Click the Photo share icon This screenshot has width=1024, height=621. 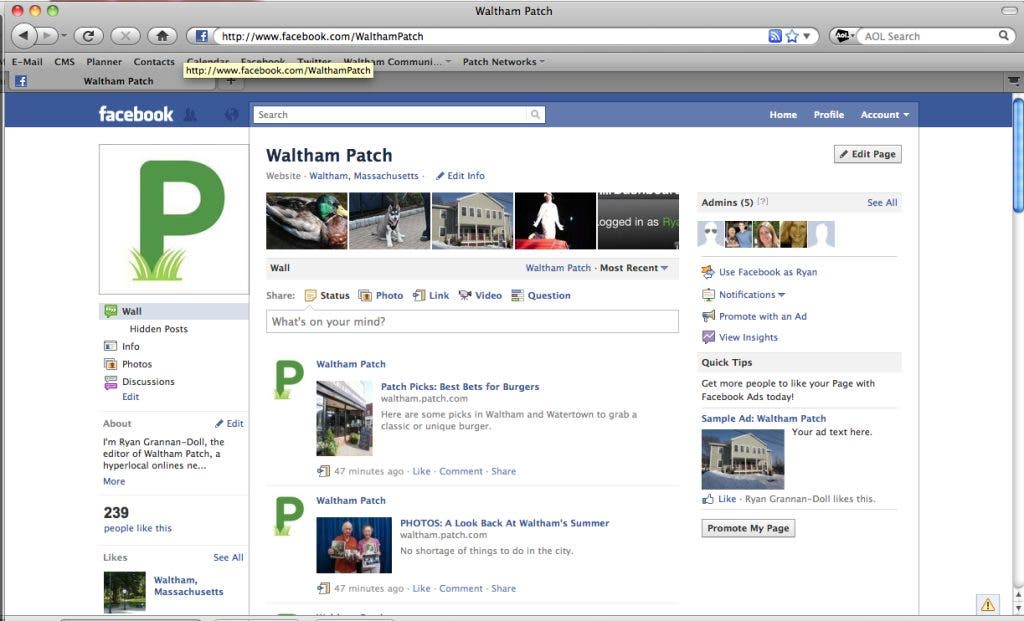(x=365, y=295)
